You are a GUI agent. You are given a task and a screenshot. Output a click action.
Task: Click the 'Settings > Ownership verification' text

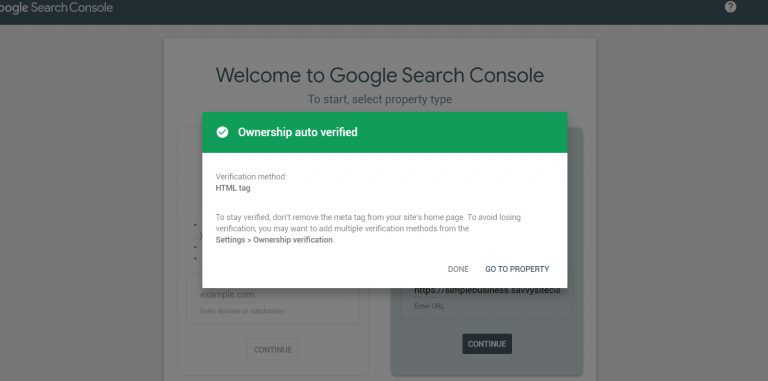(274, 240)
